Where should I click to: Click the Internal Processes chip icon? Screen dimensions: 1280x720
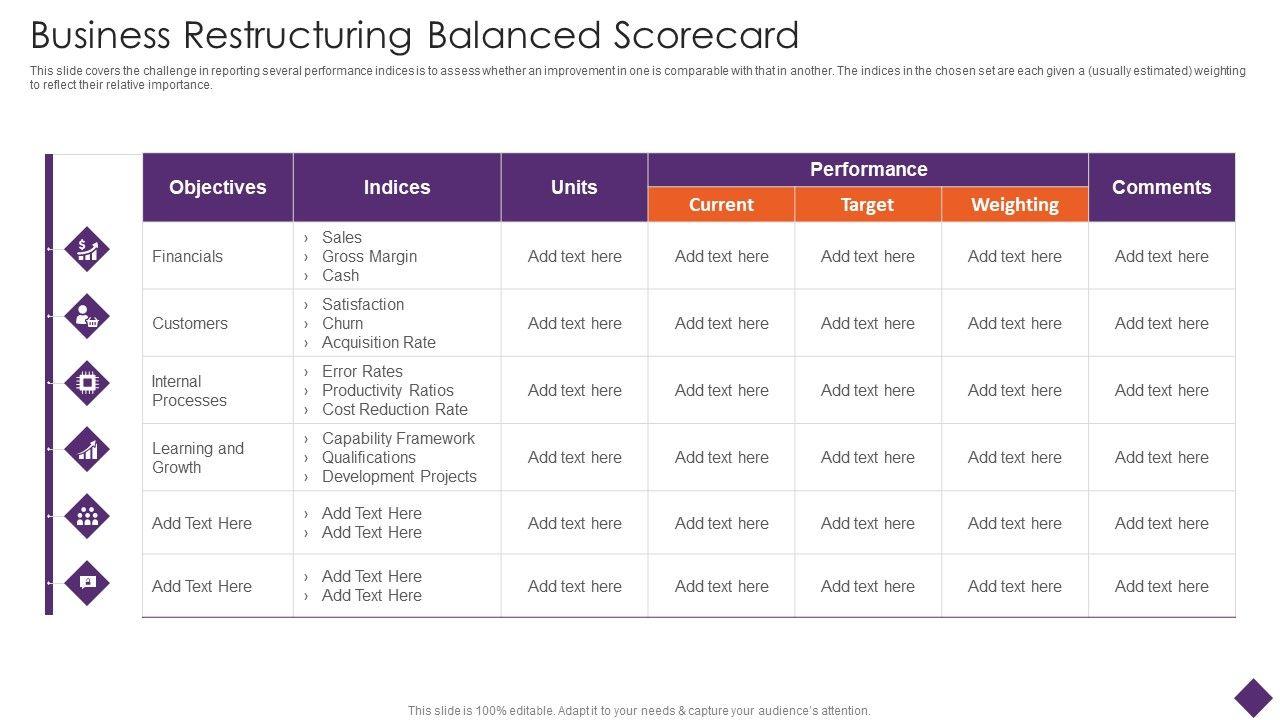(88, 383)
